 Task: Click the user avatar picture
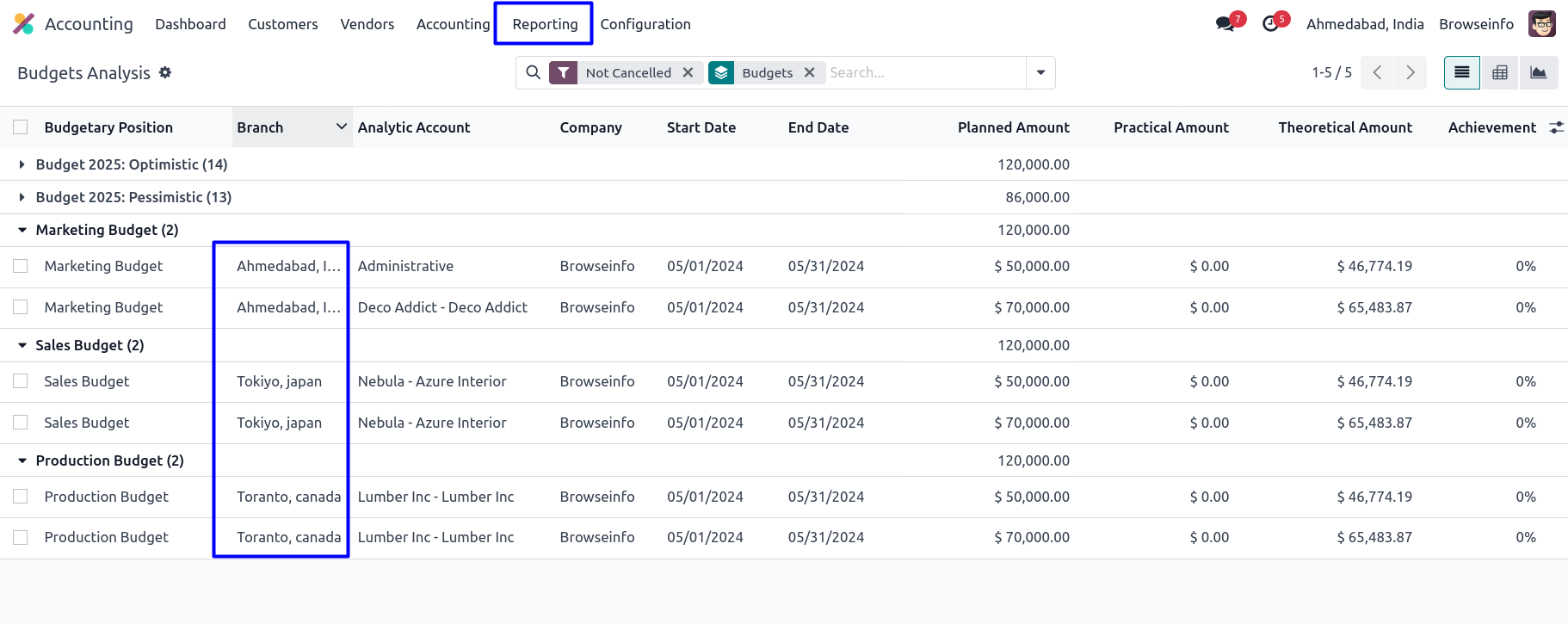click(1541, 24)
